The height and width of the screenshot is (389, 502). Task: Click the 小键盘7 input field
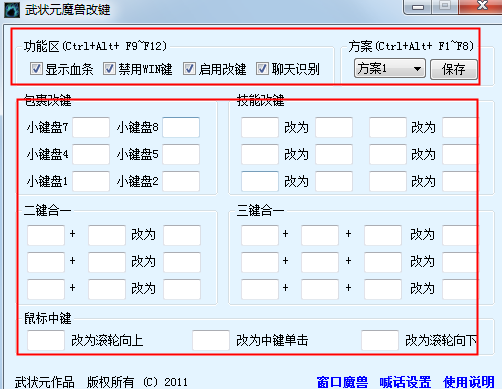[x=91, y=127]
